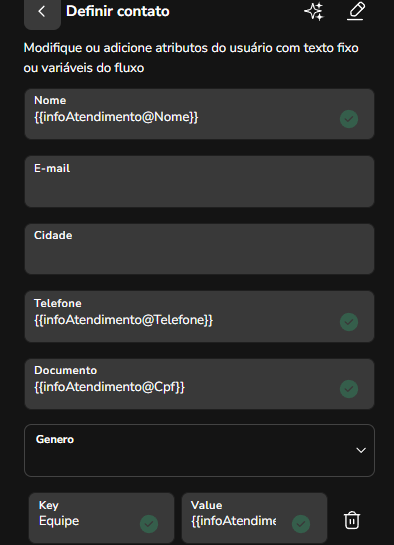Click the green checkmark in the Documento field
Viewport: 394px width, 545px height.
(x=349, y=389)
